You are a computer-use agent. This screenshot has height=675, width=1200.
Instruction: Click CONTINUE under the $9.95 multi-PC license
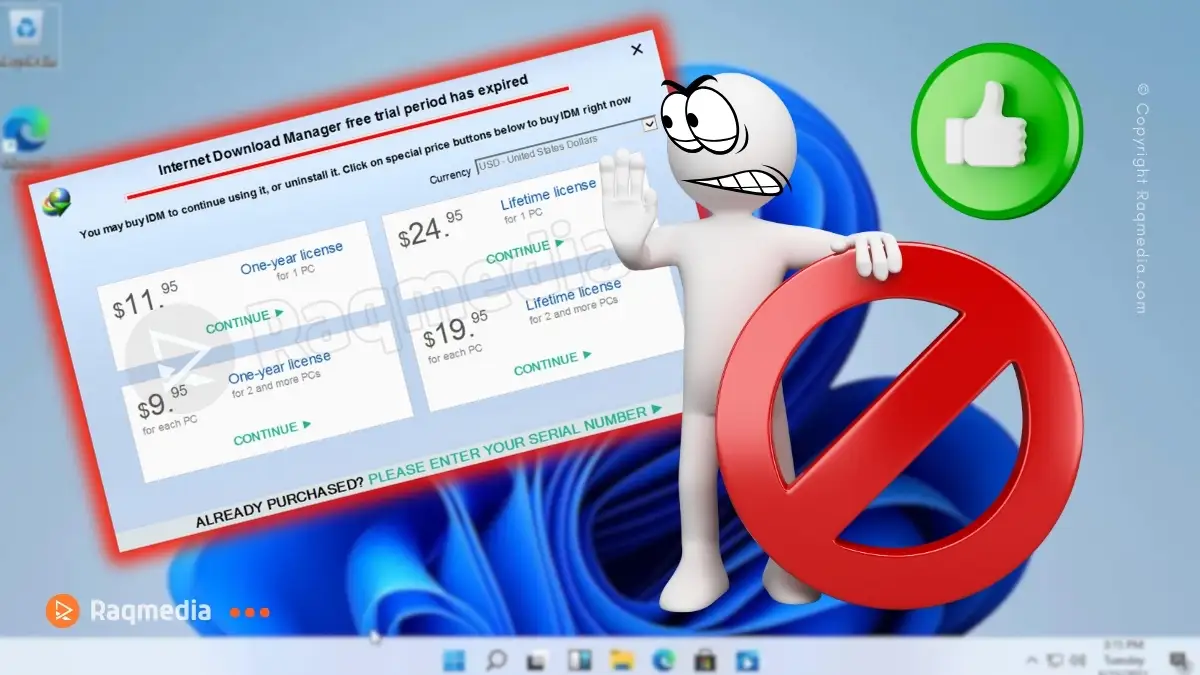click(267, 434)
